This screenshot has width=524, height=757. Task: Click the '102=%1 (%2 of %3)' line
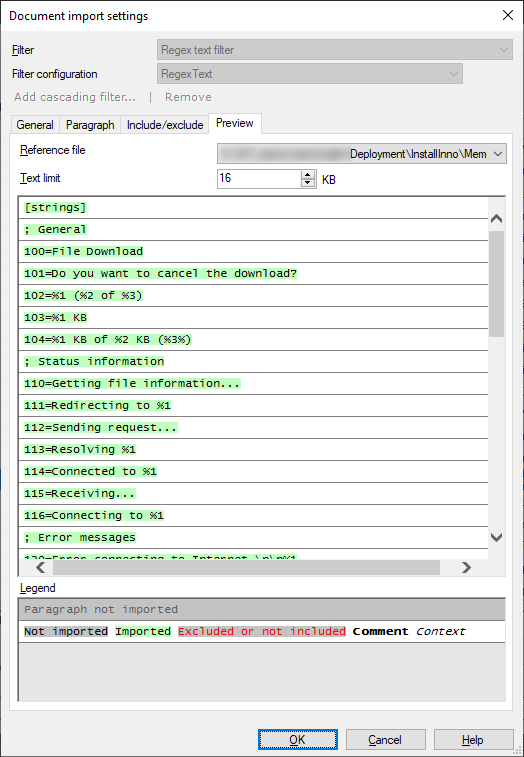(x=254, y=295)
